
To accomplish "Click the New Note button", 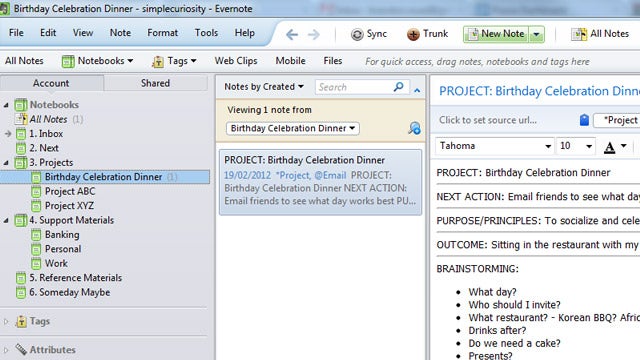I will (x=496, y=34).
